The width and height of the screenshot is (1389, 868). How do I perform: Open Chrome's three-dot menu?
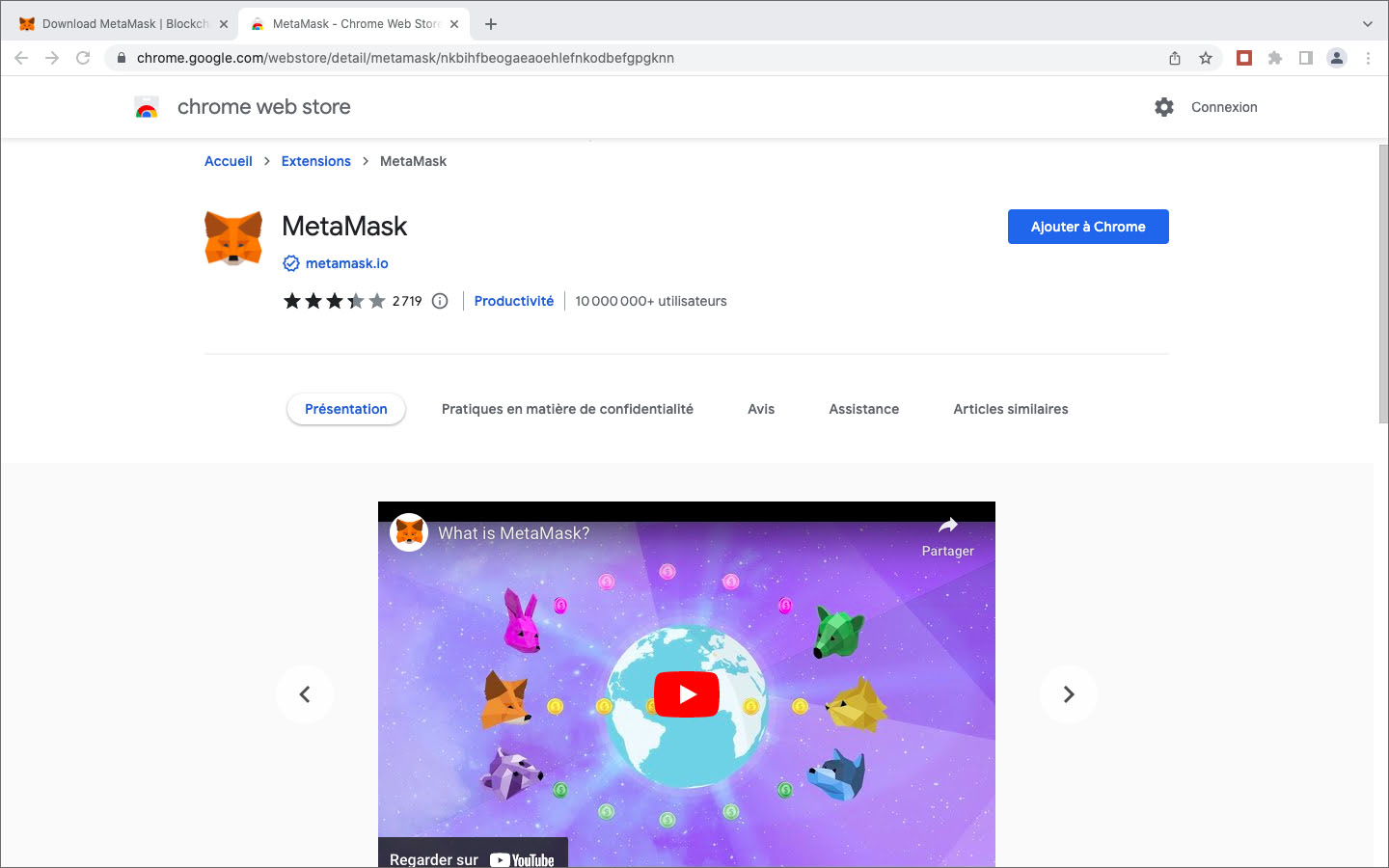click(x=1368, y=58)
